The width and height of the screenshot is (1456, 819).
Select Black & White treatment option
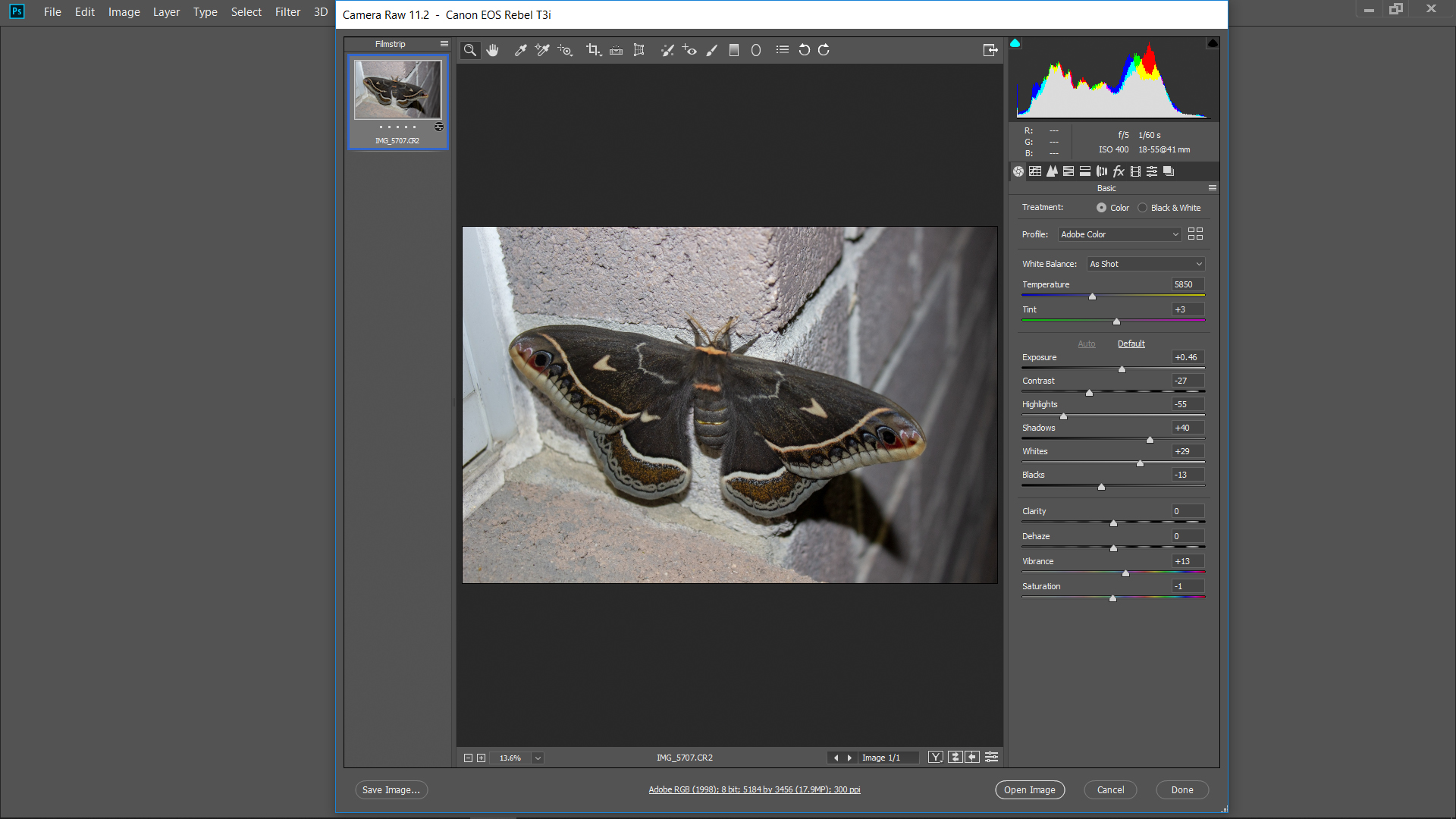coord(1143,207)
